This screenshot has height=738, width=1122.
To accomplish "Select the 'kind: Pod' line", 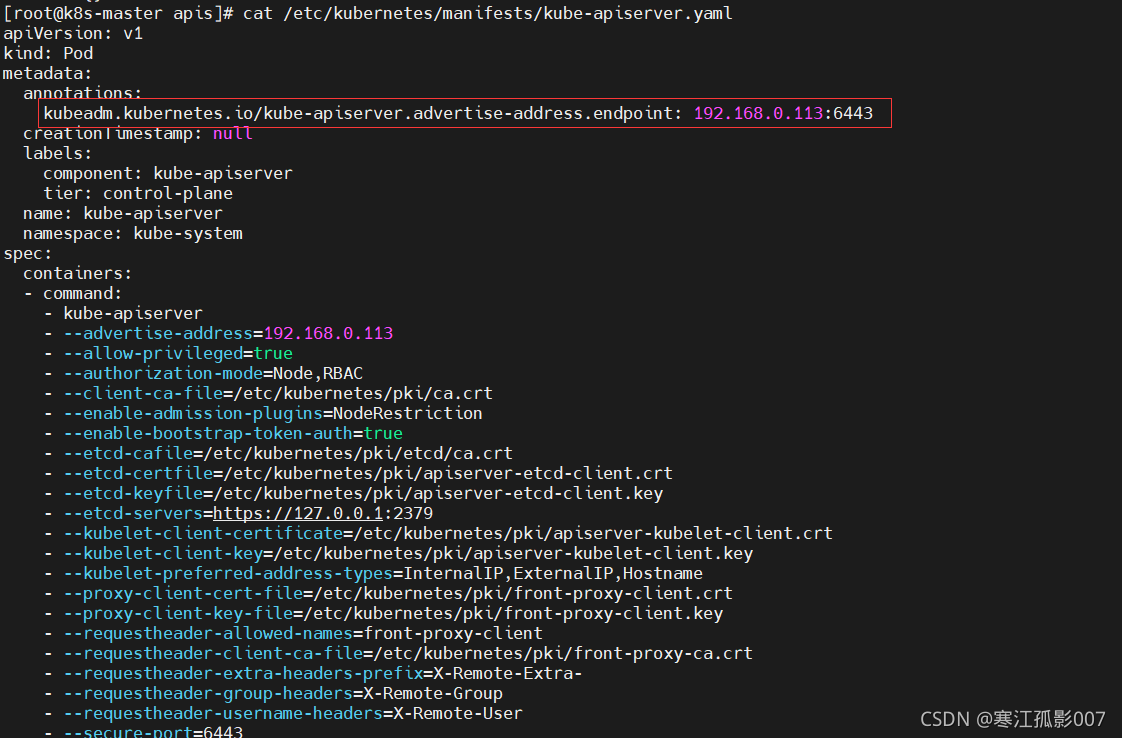I will click(48, 53).
